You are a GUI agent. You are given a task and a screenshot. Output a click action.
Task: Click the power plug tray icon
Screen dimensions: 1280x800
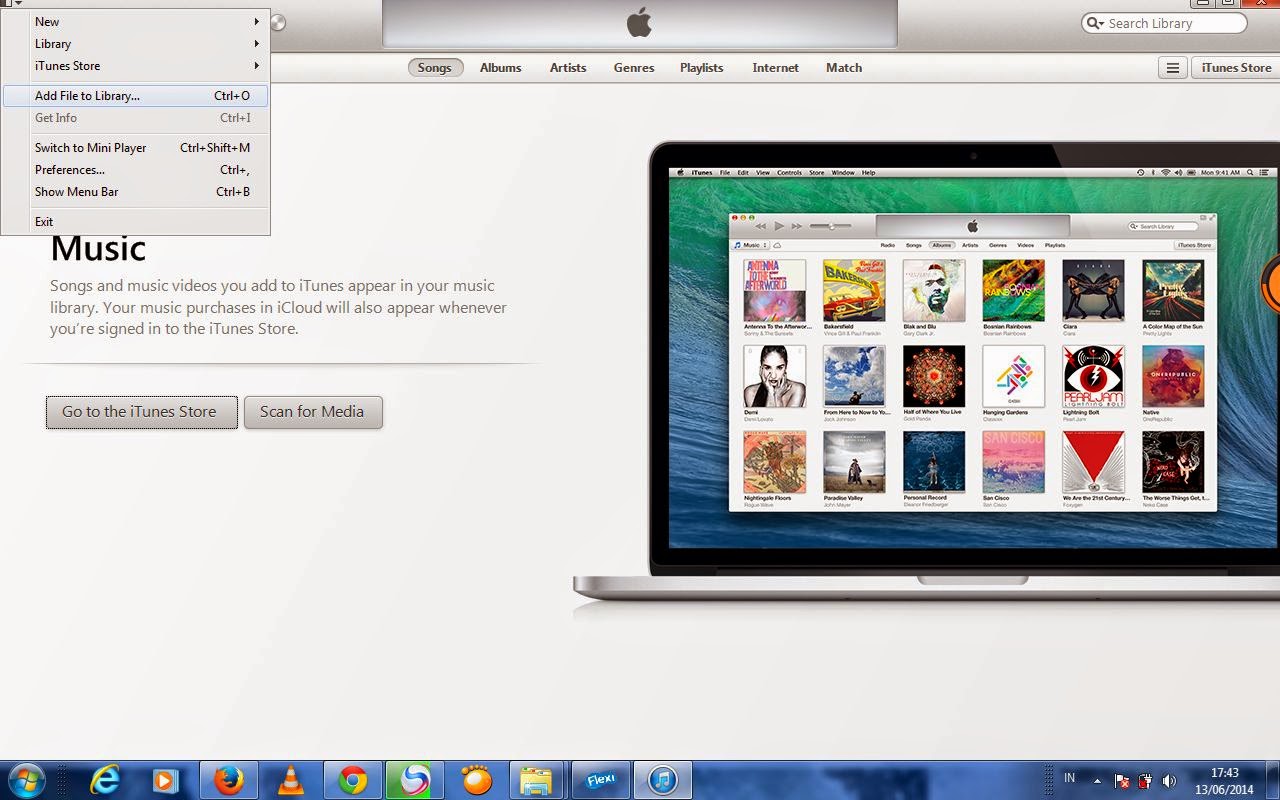pos(1146,781)
